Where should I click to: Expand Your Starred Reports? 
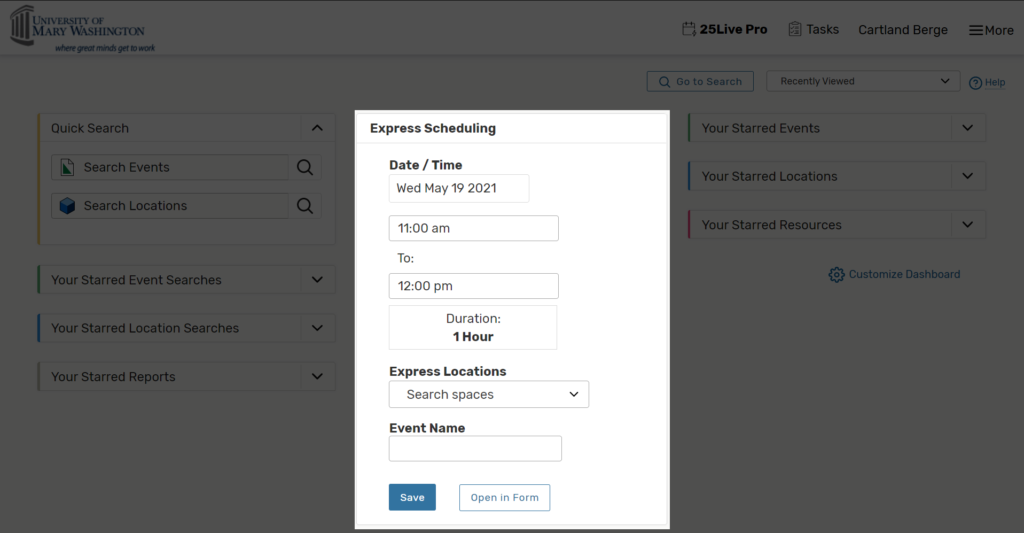pyautogui.click(x=317, y=376)
